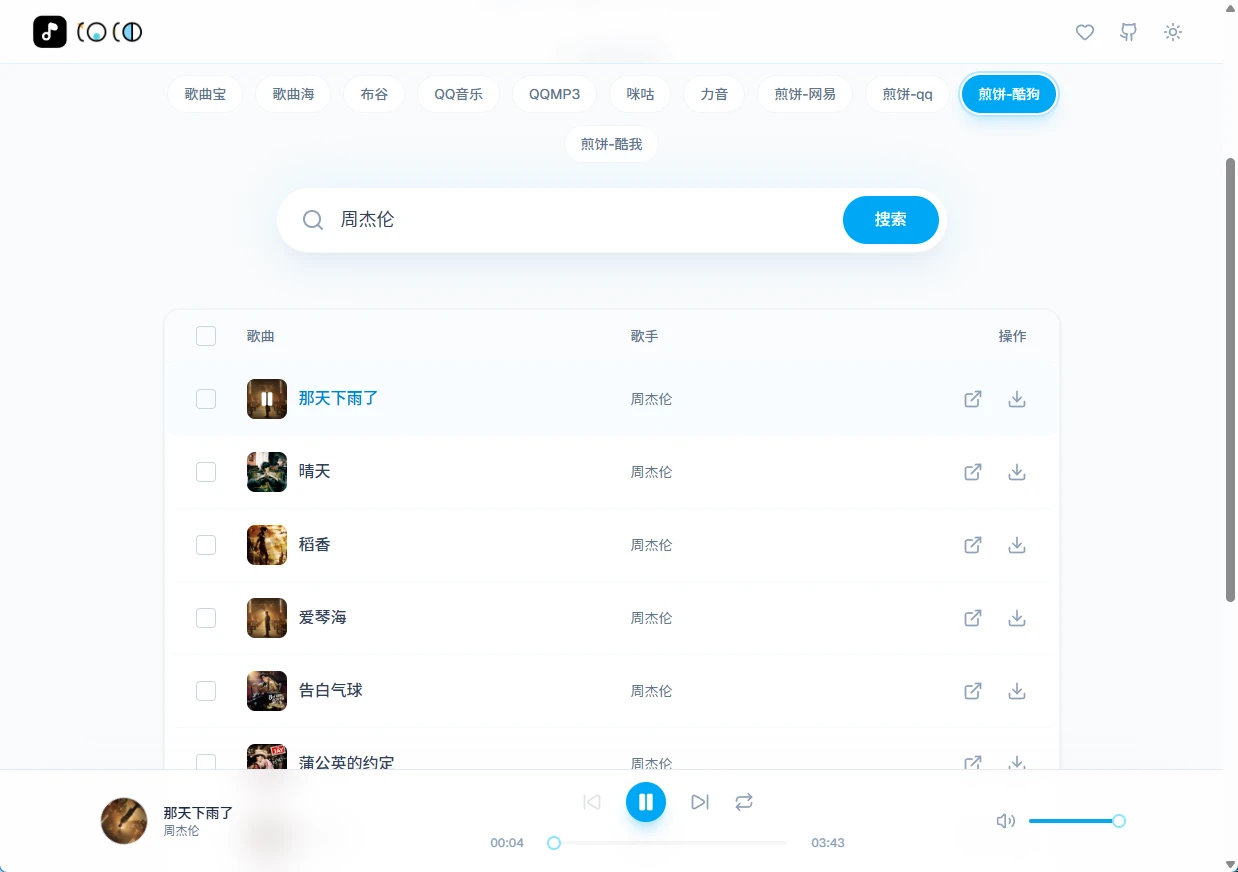The image size is (1238, 872).
Task: Click the total duration 03:43
Action: [x=828, y=843]
